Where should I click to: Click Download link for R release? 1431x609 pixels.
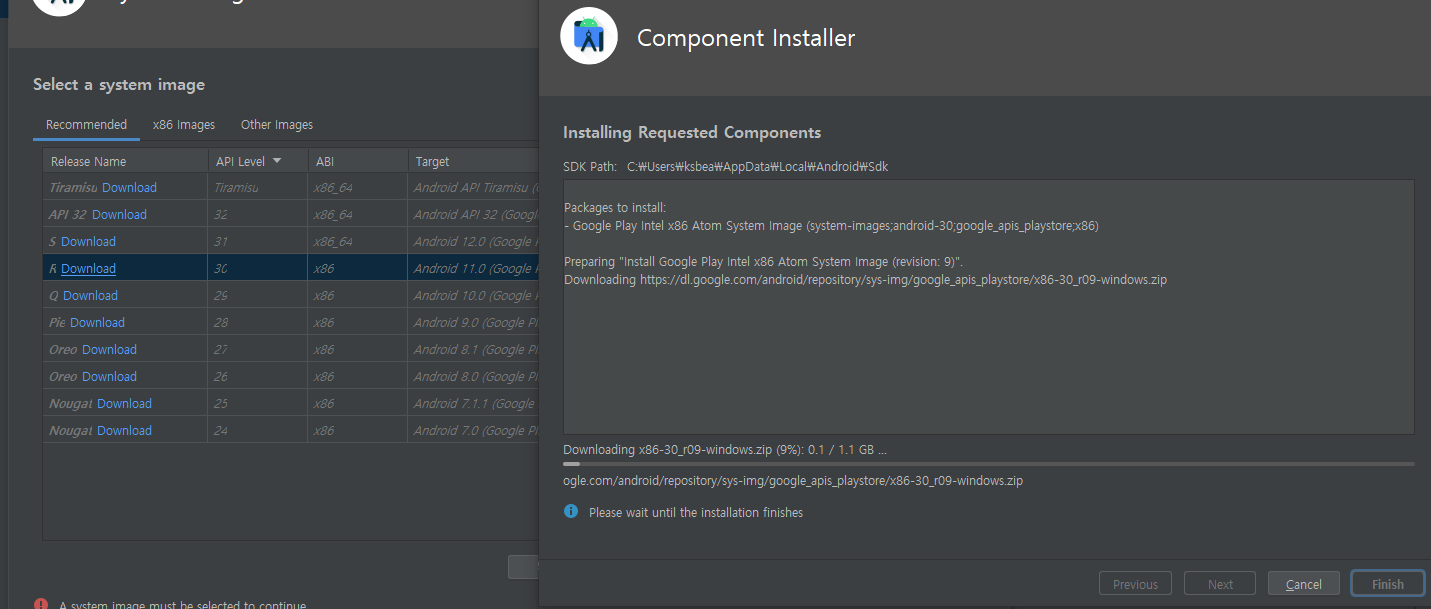[x=88, y=268]
